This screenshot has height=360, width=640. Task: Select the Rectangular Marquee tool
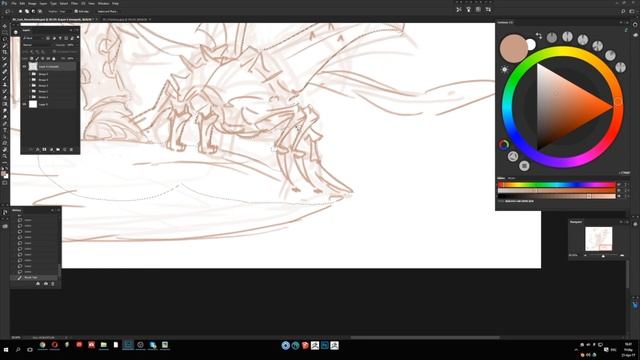pyautogui.click(x=5, y=32)
